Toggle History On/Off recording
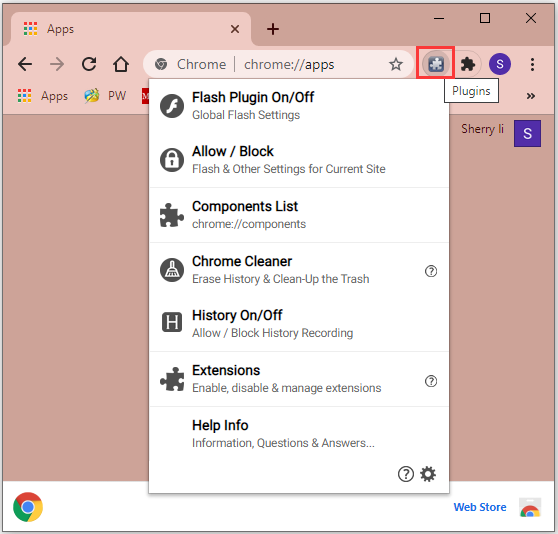This screenshot has height=534, width=558. click(x=299, y=324)
